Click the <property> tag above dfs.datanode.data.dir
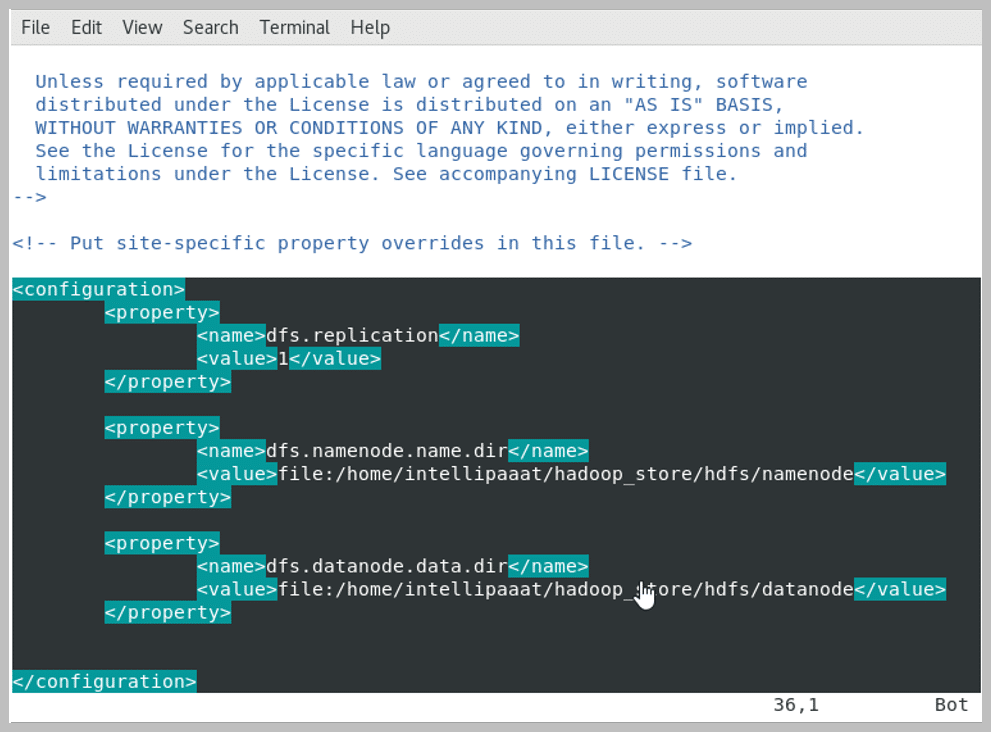The image size is (991, 732). [162, 544]
